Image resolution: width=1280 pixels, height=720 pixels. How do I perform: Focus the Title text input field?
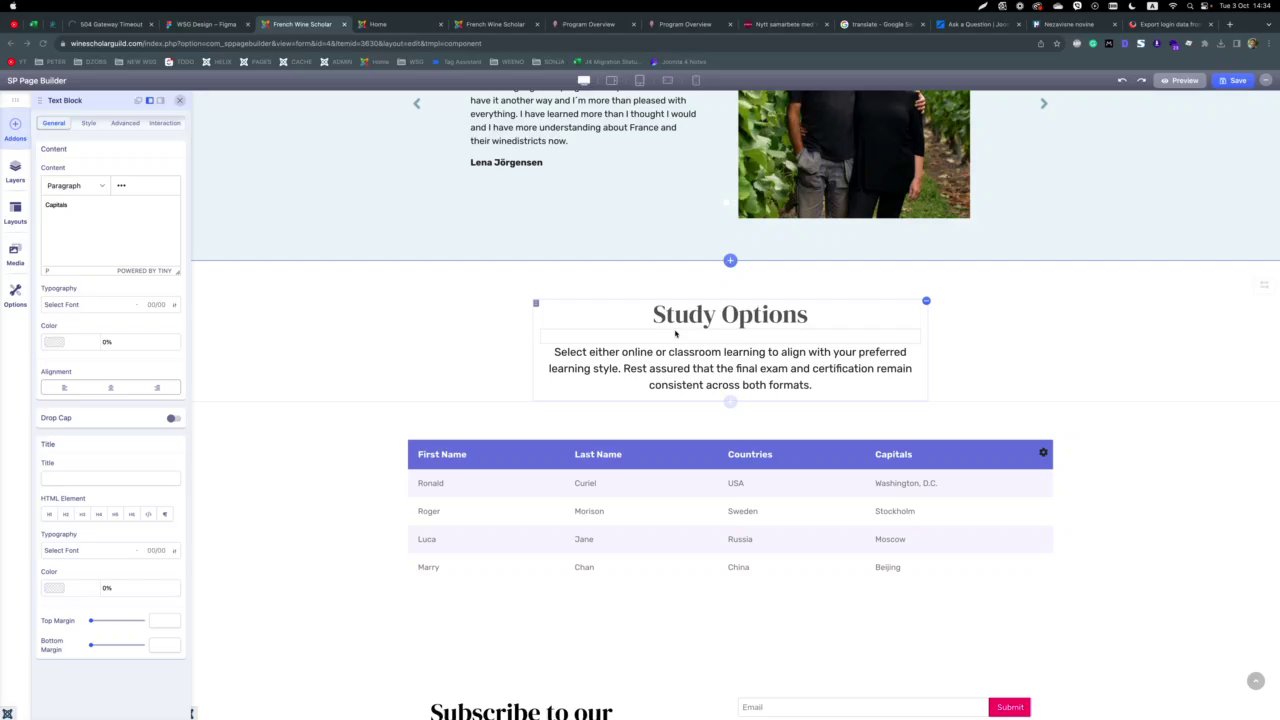point(111,478)
